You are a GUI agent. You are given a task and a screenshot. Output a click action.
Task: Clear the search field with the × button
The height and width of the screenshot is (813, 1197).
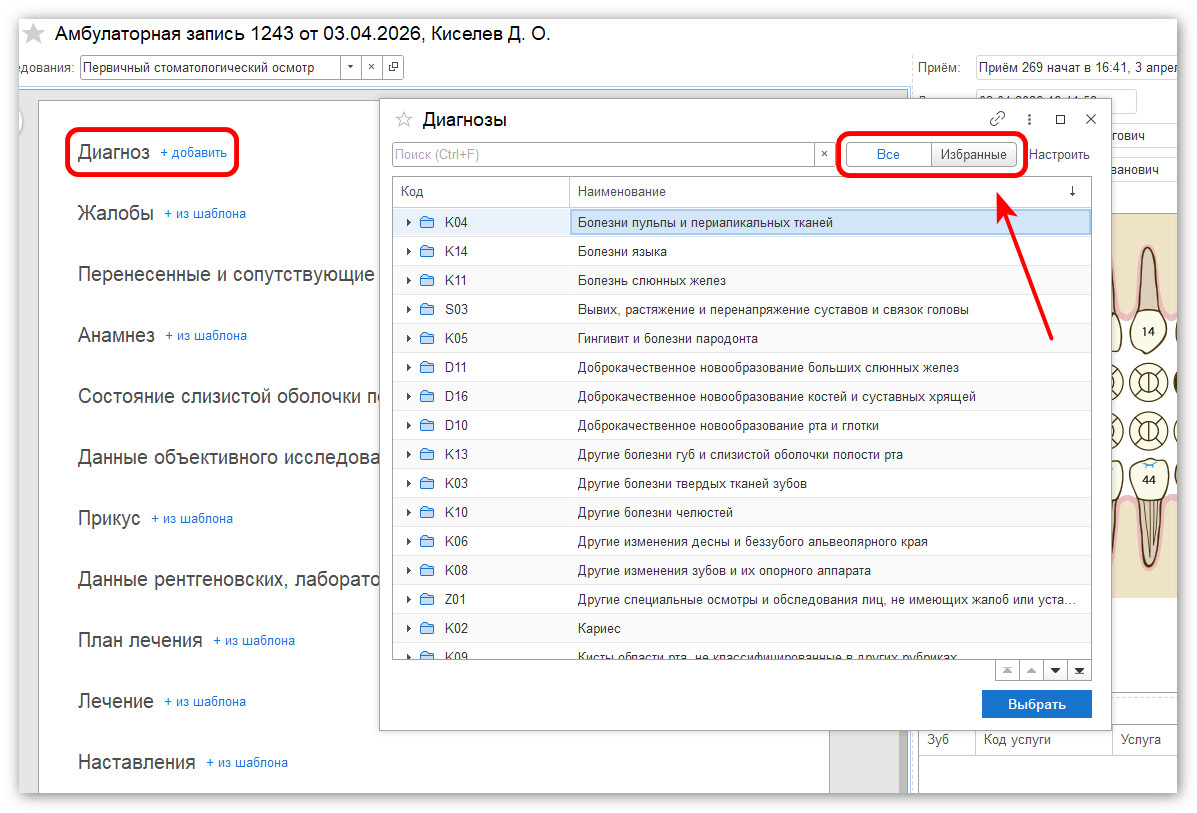pos(824,155)
